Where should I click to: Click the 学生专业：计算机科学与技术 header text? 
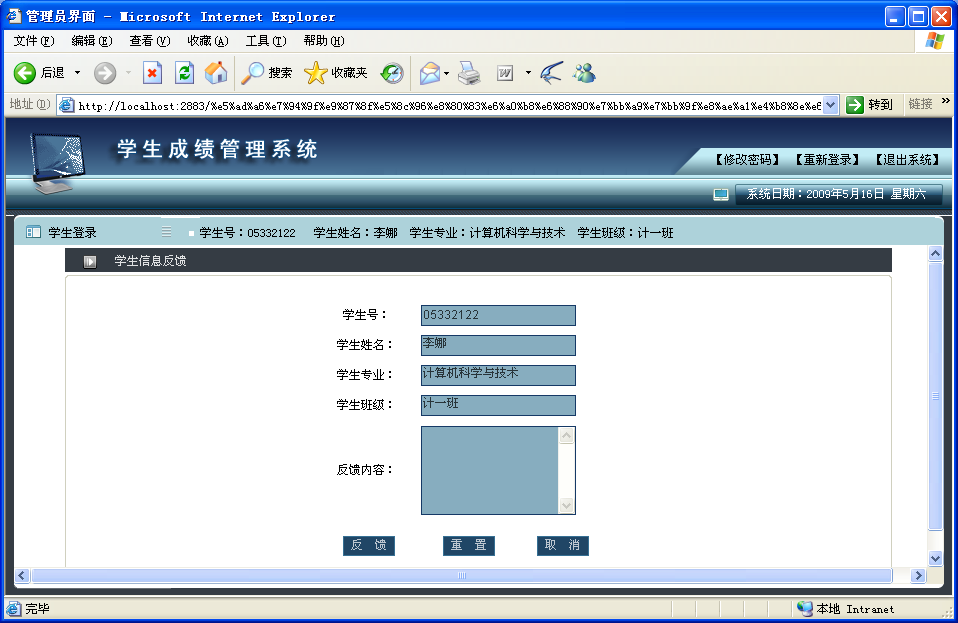point(488,233)
